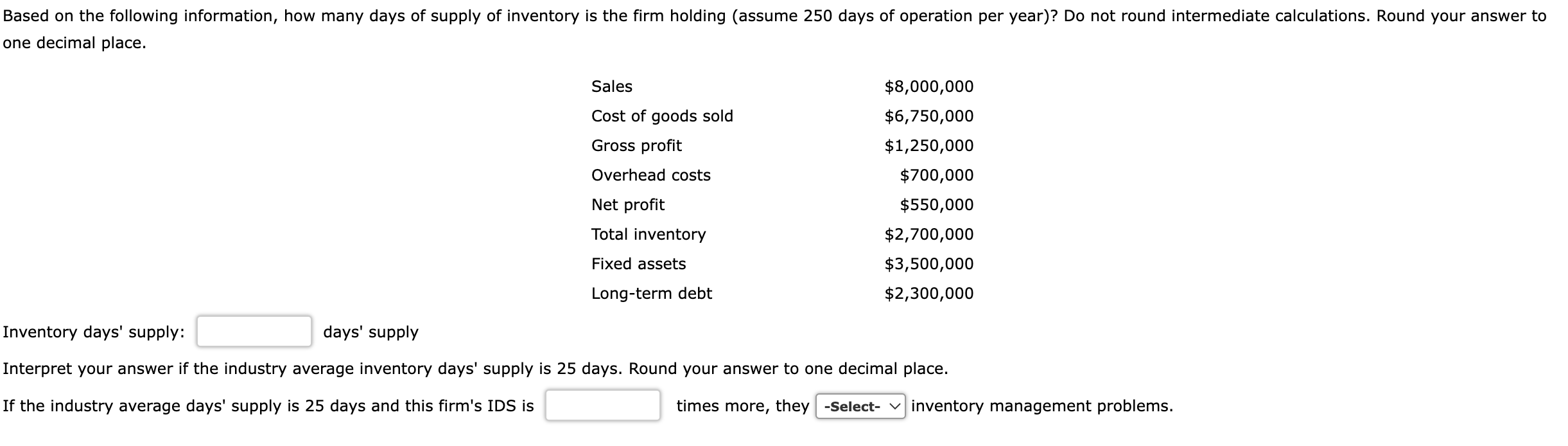Click the $6,750,000 value

pos(929,116)
